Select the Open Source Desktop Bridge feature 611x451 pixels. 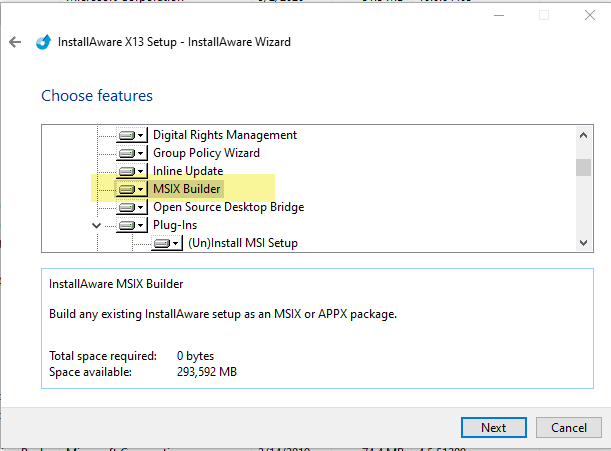tap(228, 207)
